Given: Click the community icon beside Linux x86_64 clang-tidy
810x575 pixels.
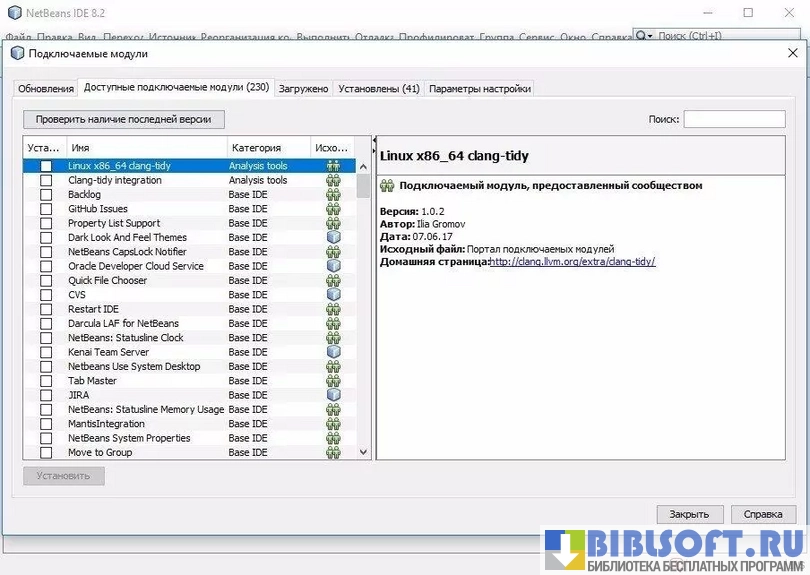Looking at the screenshot, I should [x=333, y=166].
